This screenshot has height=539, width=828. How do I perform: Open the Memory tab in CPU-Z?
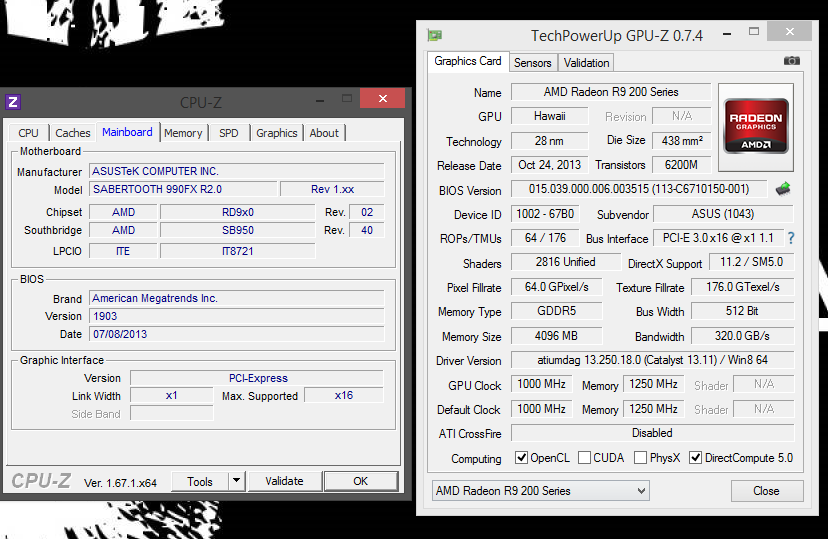[183, 133]
